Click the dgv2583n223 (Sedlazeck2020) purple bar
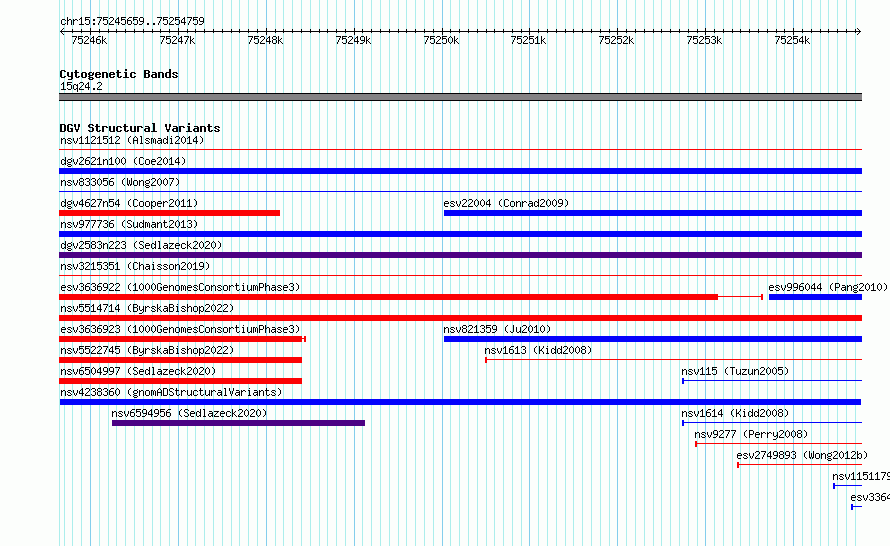Image resolution: width=890 pixels, height=546 pixels. point(460,255)
